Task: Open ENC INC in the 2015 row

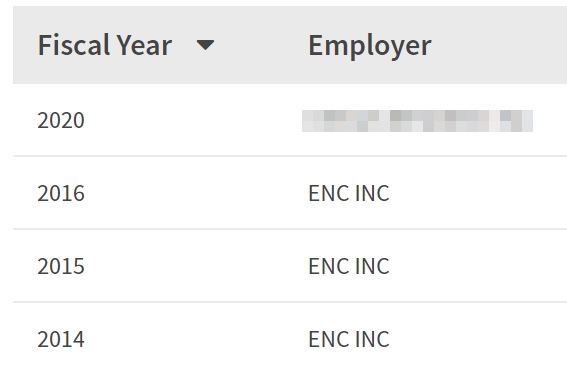Action: click(349, 266)
